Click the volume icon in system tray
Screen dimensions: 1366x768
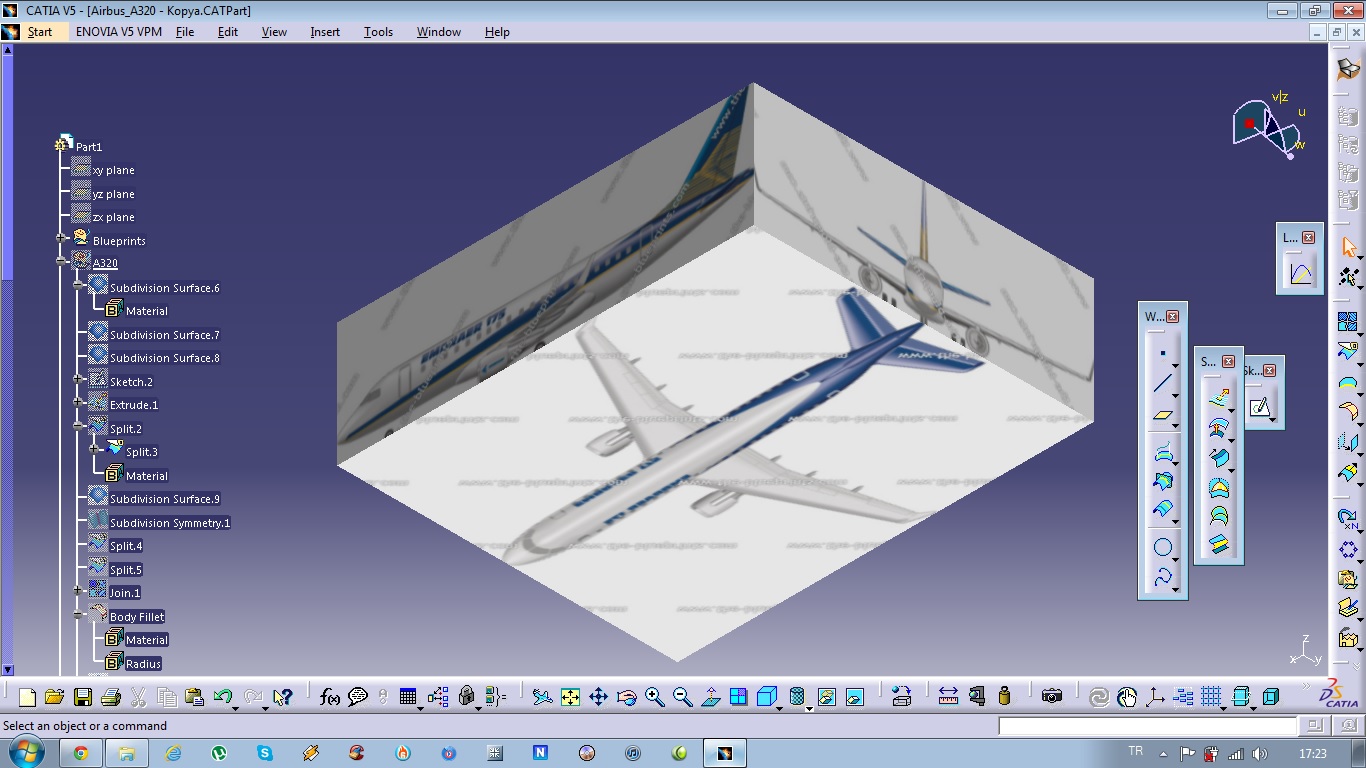click(1259, 754)
